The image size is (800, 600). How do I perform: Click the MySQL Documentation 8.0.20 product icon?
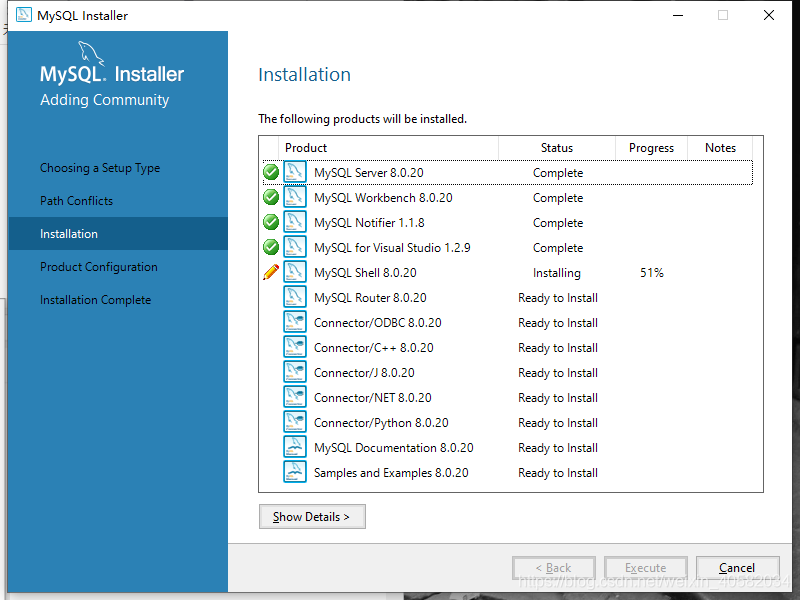(295, 447)
